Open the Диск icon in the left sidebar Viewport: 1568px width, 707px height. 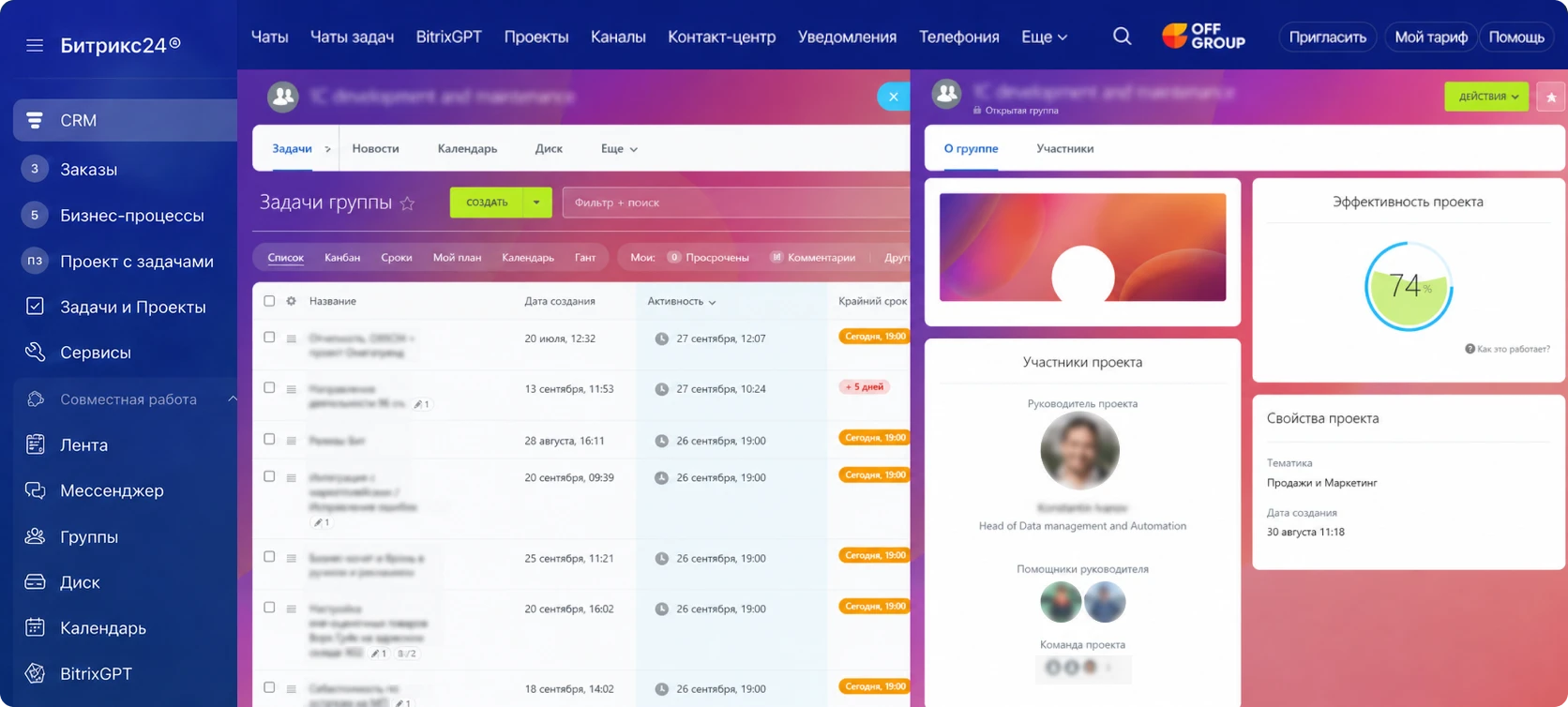click(x=35, y=582)
